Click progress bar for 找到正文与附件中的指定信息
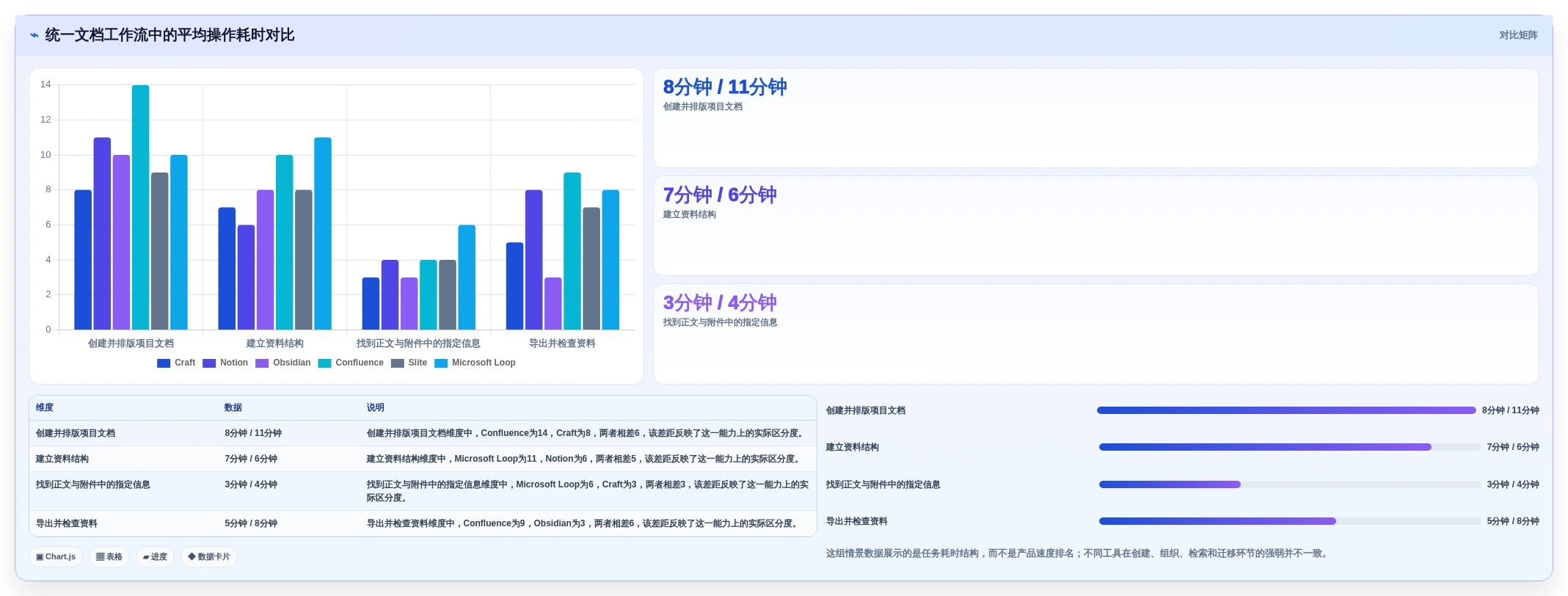1568x596 pixels. point(1290,485)
